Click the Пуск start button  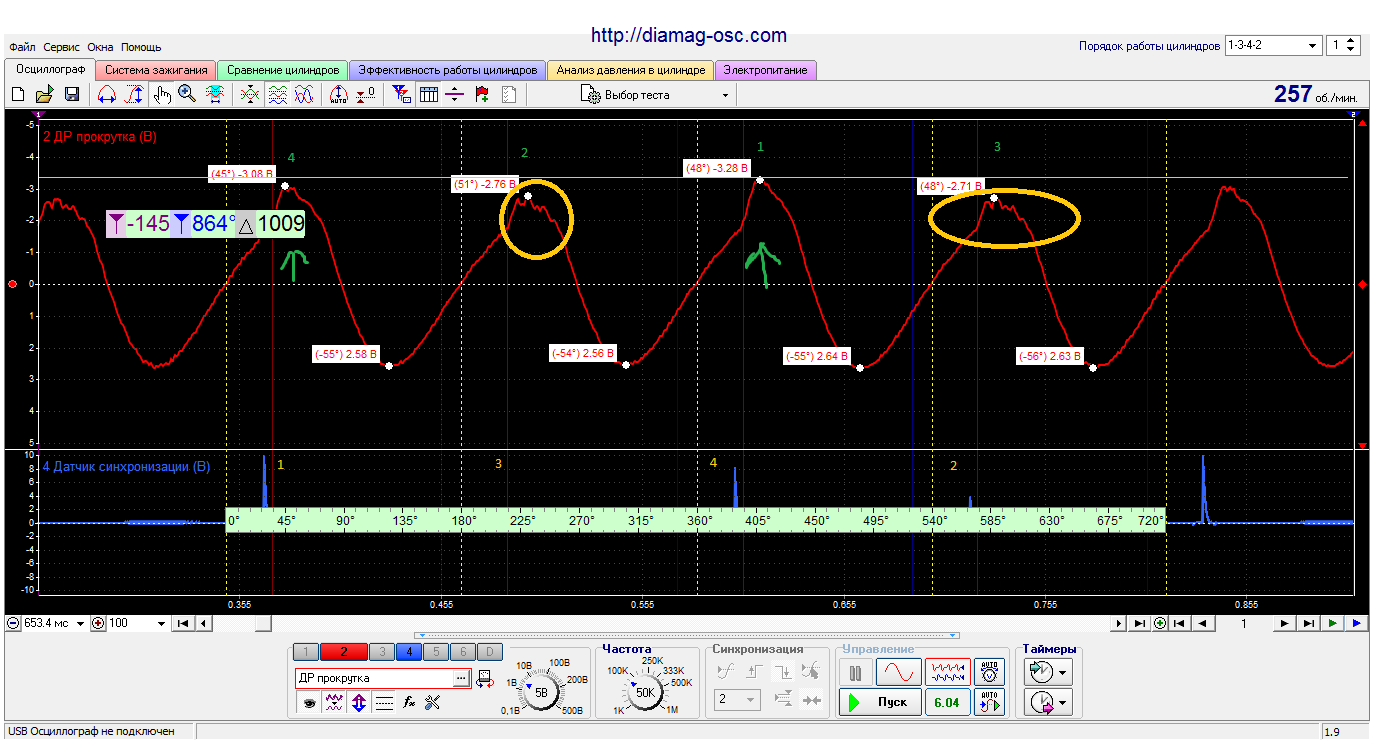tap(879, 702)
